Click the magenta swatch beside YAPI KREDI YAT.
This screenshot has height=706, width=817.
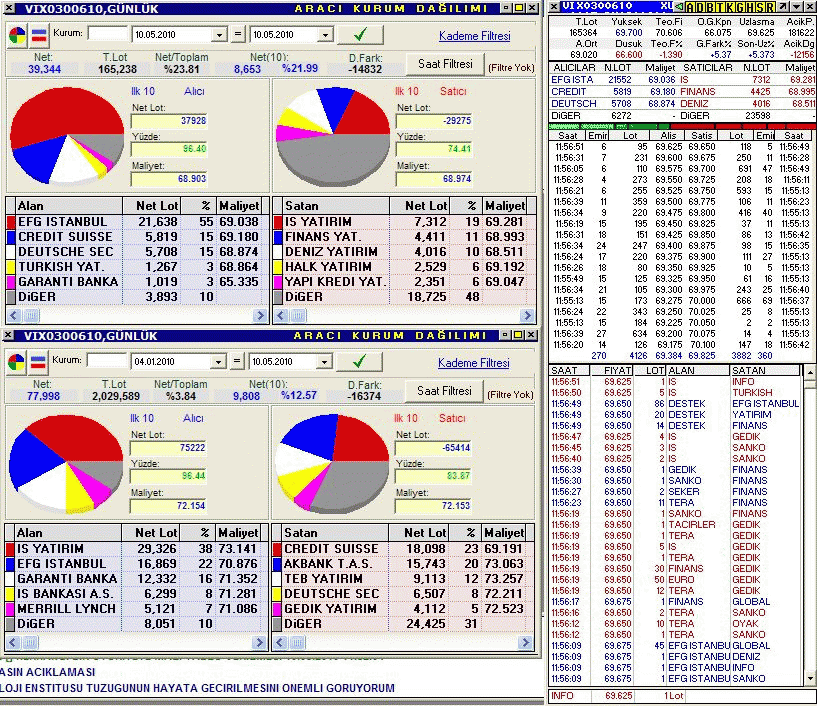coord(278,282)
